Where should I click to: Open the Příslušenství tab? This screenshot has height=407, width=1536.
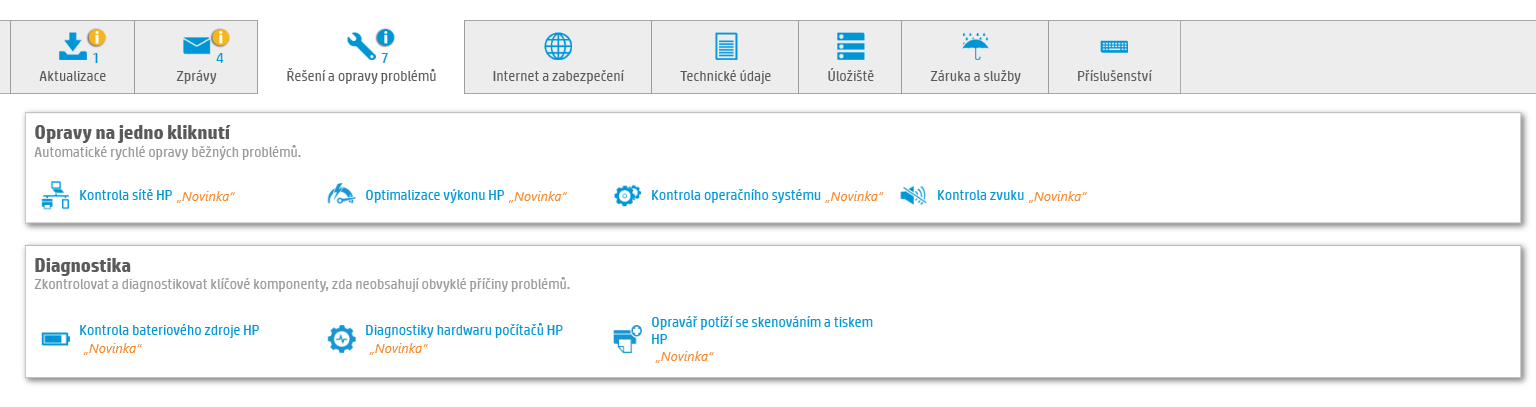(1114, 76)
